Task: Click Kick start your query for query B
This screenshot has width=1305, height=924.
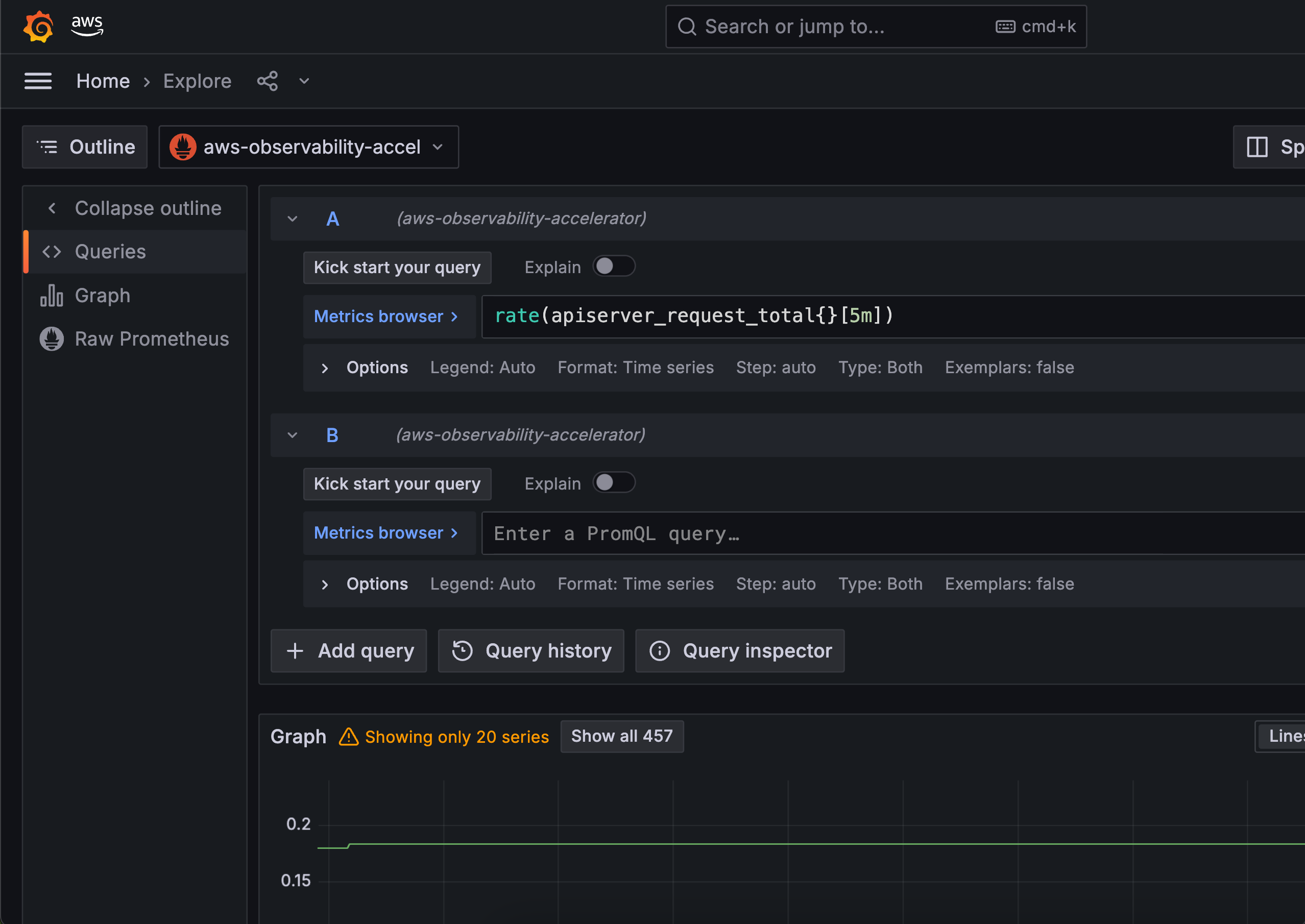Action: pyautogui.click(x=397, y=483)
